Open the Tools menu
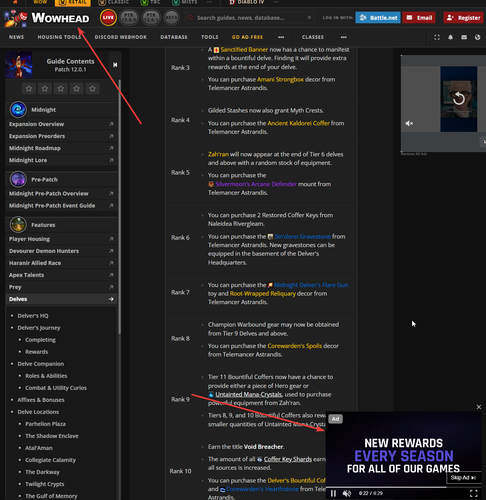The height and width of the screenshot is (500, 486). click(x=210, y=37)
